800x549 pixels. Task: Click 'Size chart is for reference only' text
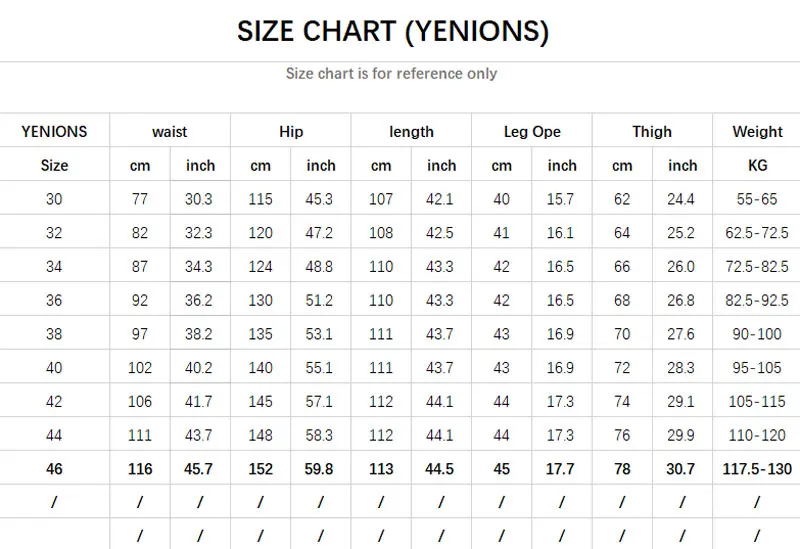click(x=391, y=73)
